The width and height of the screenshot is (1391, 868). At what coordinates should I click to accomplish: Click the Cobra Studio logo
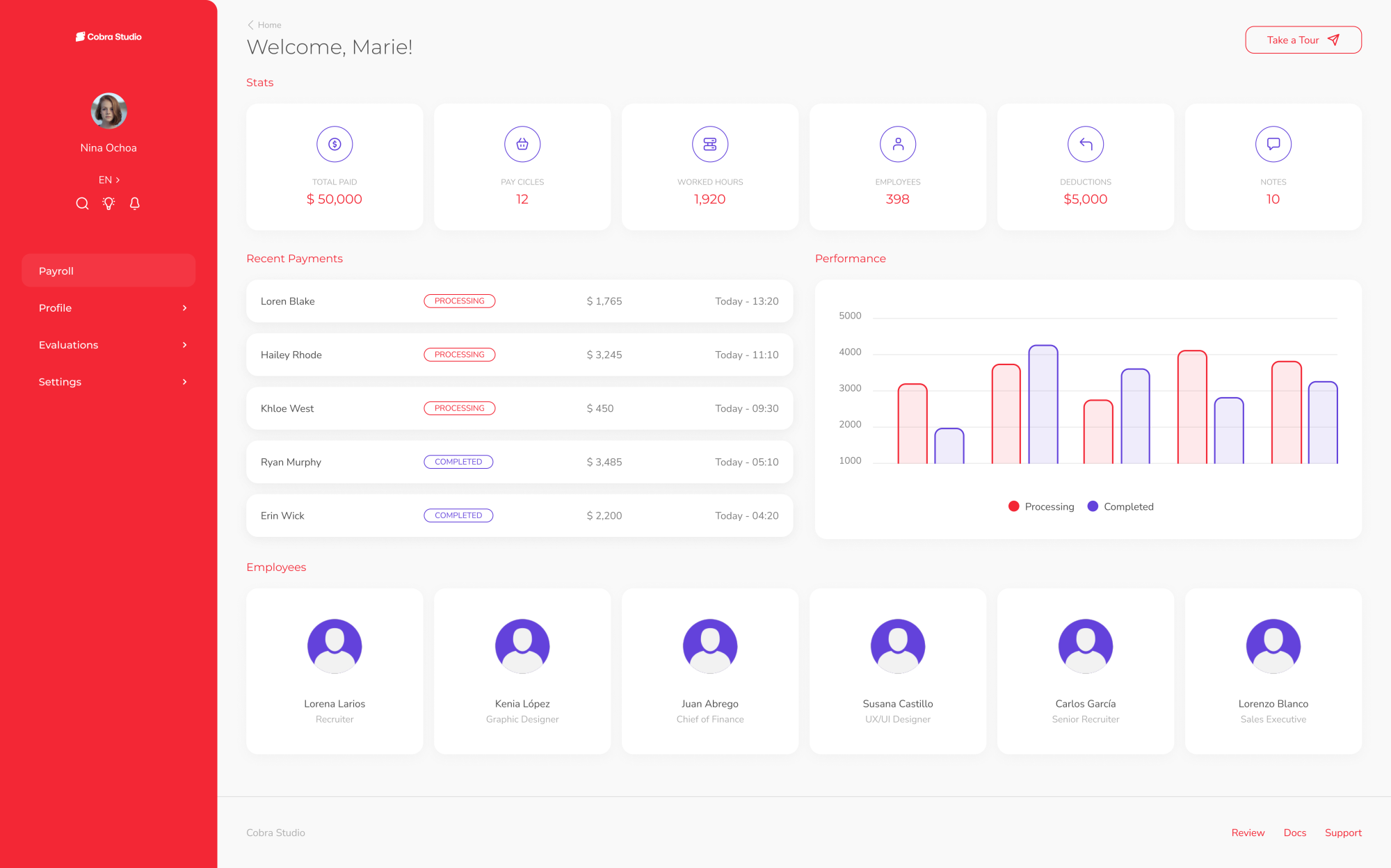(108, 37)
